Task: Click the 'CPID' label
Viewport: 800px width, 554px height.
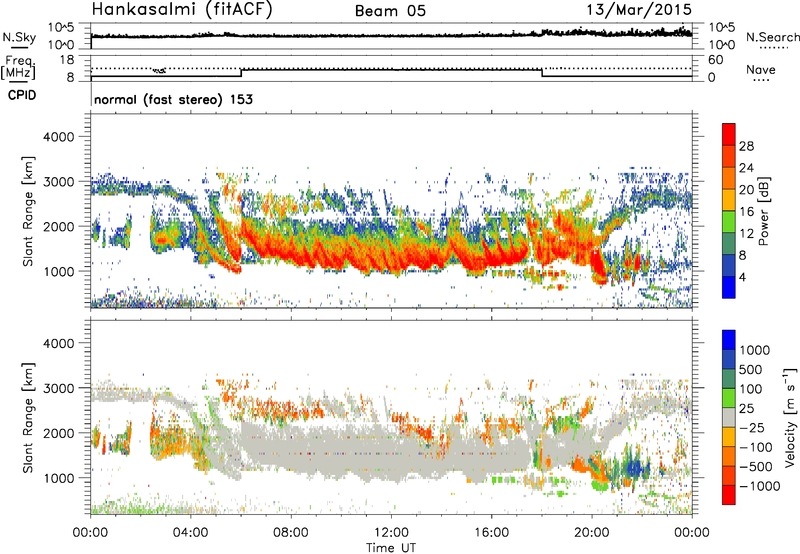Action: pyautogui.click(x=22, y=95)
